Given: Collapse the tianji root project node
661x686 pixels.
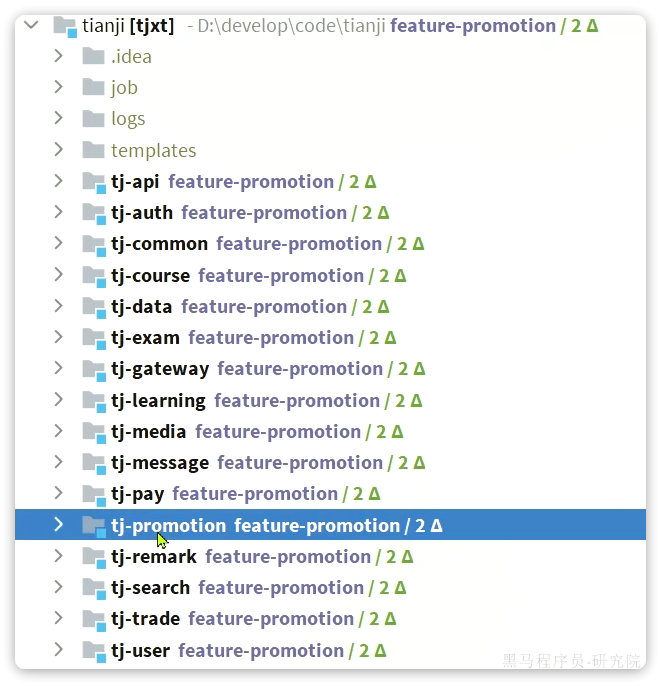Looking at the screenshot, I should pyautogui.click(x=31, y=25).
